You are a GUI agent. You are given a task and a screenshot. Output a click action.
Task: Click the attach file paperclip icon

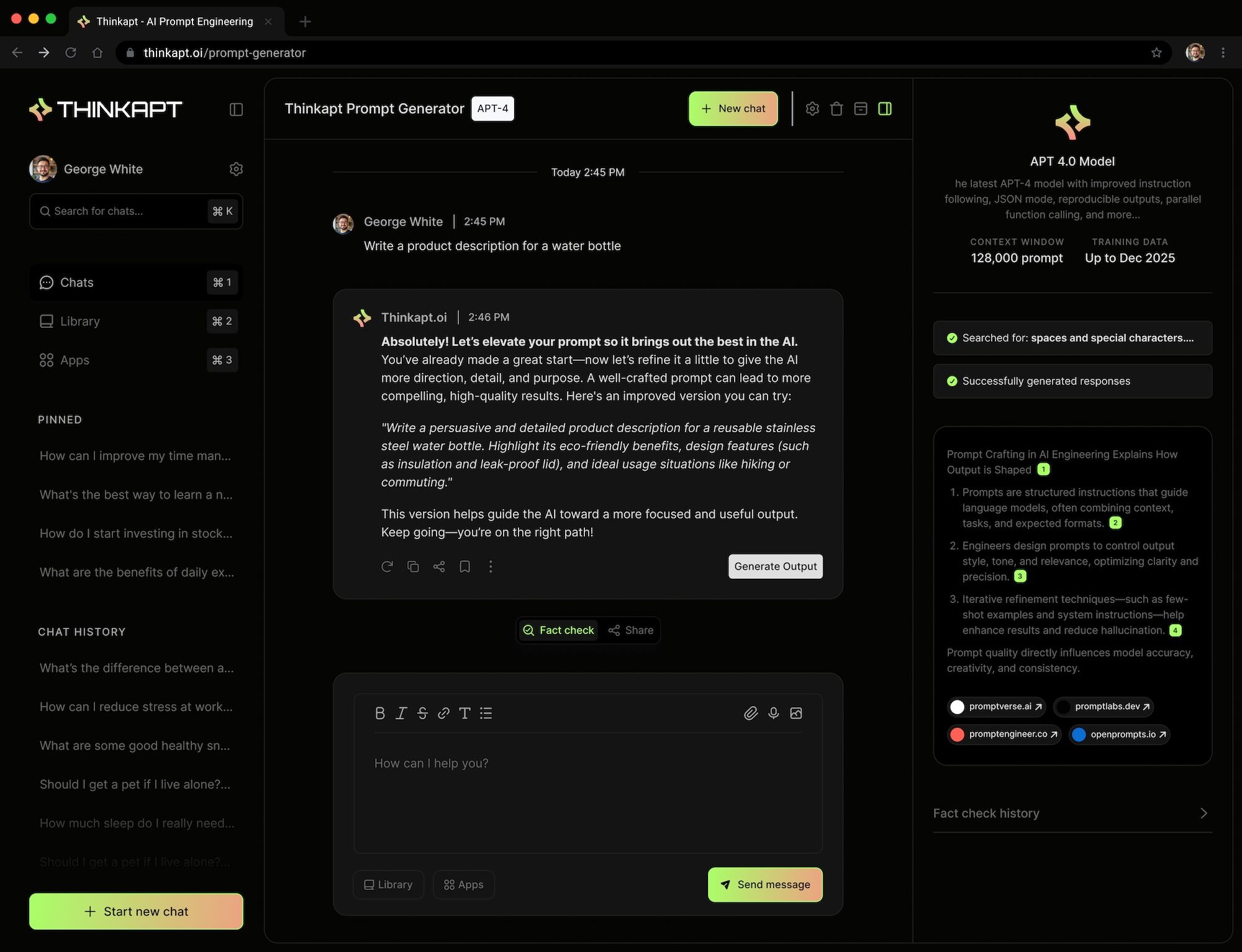(751, 713)
